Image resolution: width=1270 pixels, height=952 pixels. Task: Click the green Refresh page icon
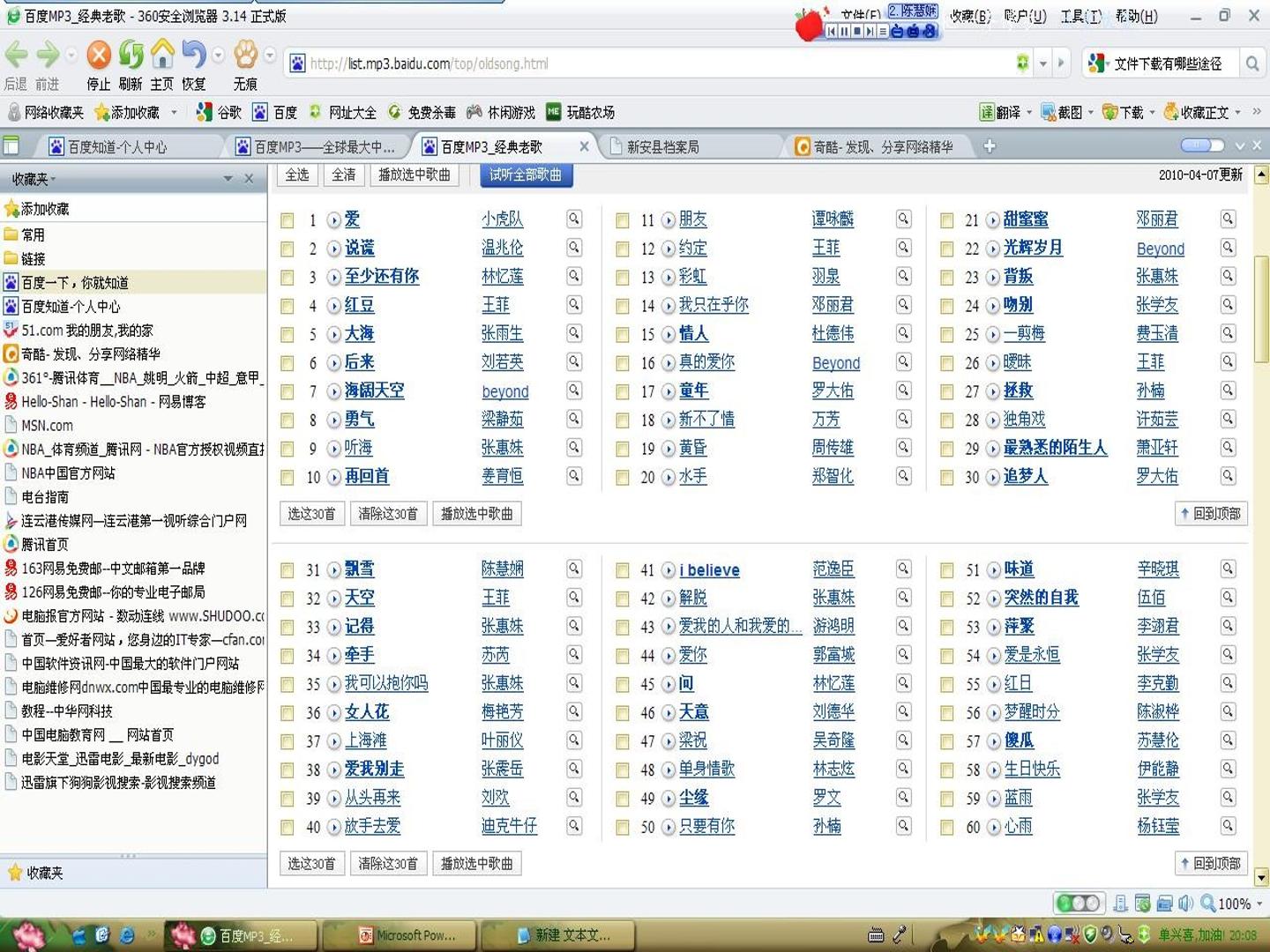(131, 56)
